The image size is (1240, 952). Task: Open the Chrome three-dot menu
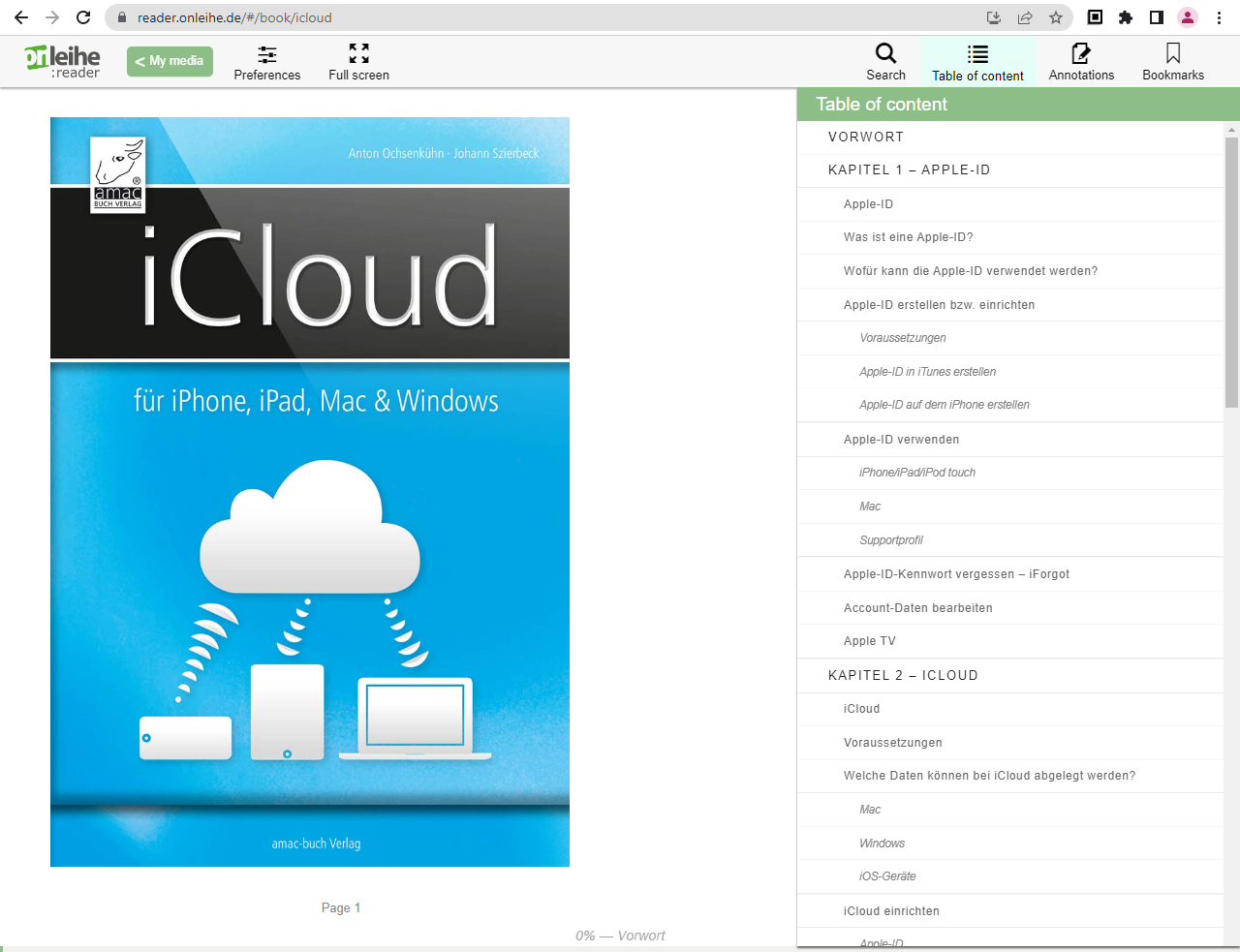(x=1219, y=17)
